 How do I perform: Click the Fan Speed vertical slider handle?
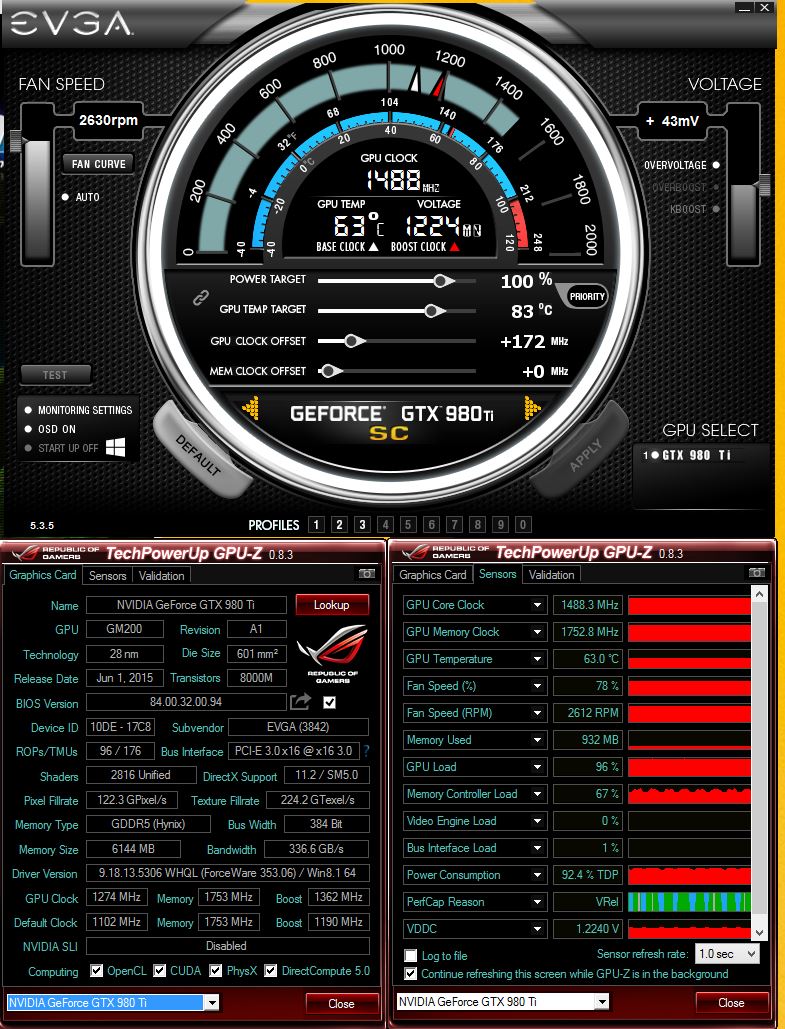point(16,140)
